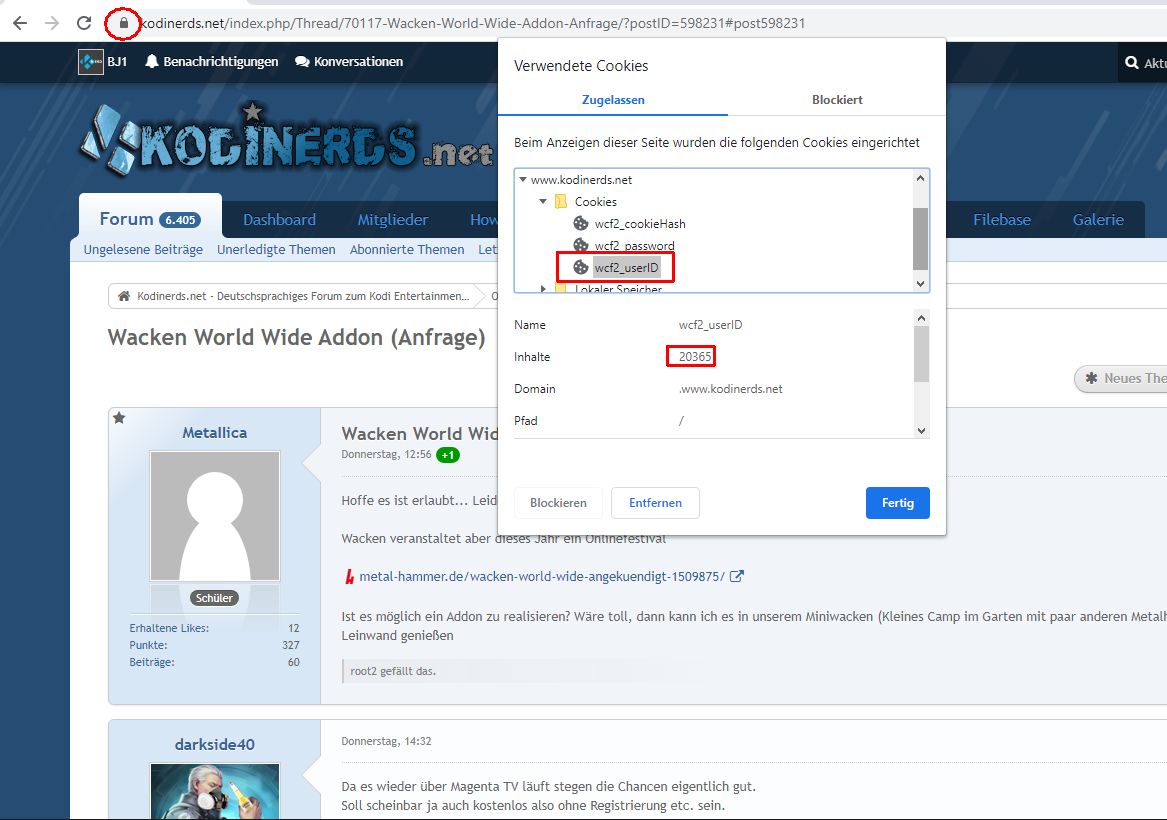1167x820 pixels.
Task: Open Metallica's user profile name
Action: click(x=214, y=432)
